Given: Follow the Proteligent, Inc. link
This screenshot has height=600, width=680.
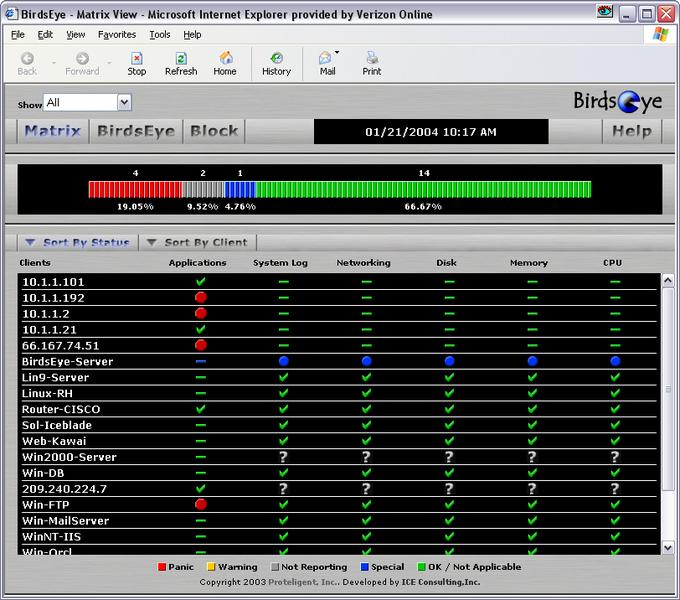Looking at the screenshot, I should (x=304, y=582).
